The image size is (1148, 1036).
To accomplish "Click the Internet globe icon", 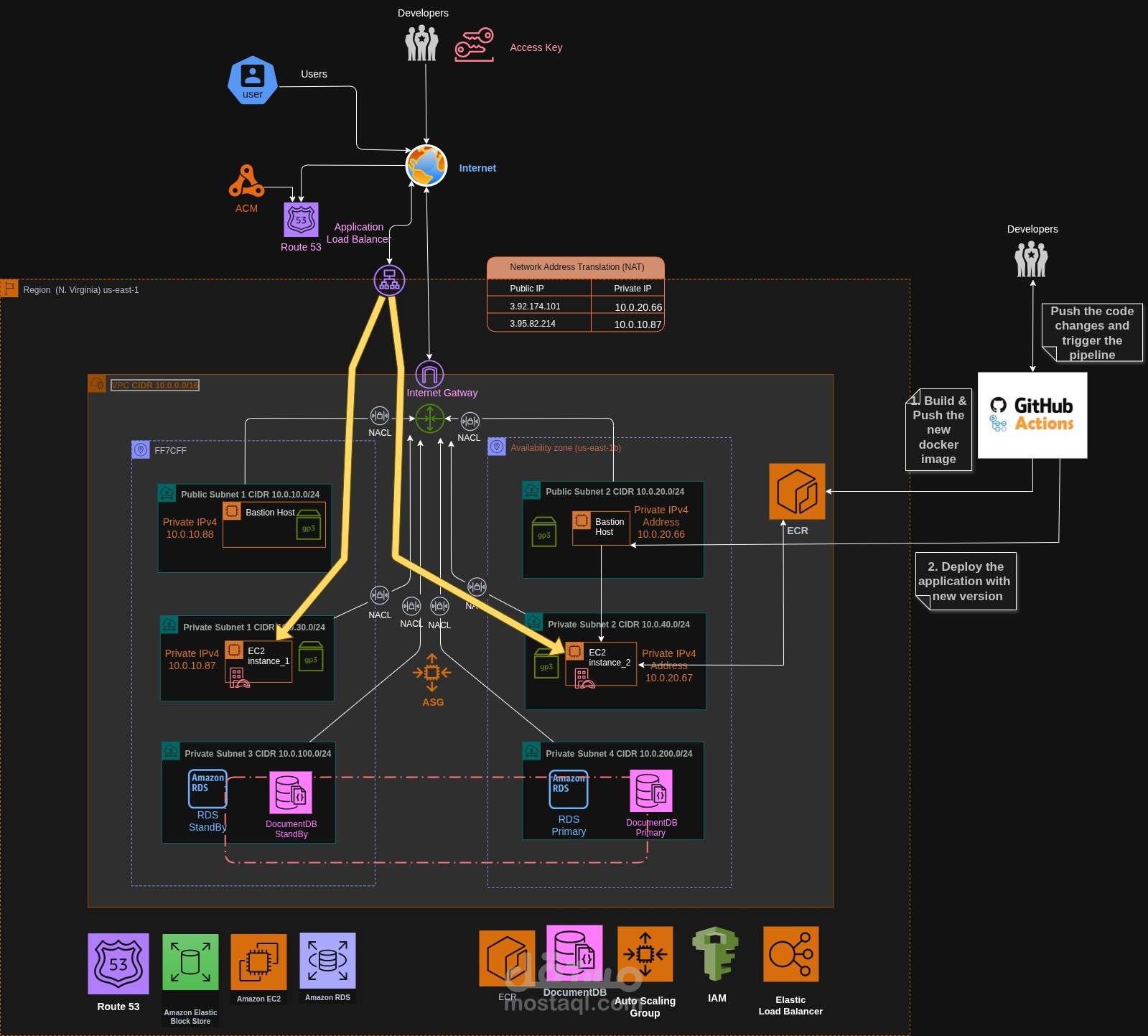I will tap(426, 166).
